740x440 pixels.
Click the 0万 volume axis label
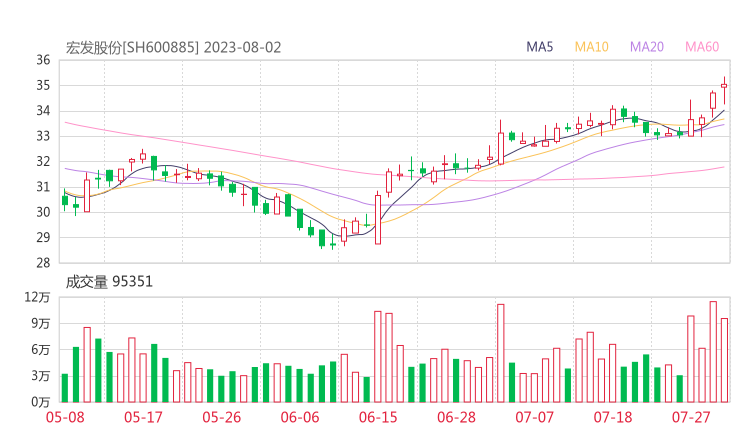(41, 402)
